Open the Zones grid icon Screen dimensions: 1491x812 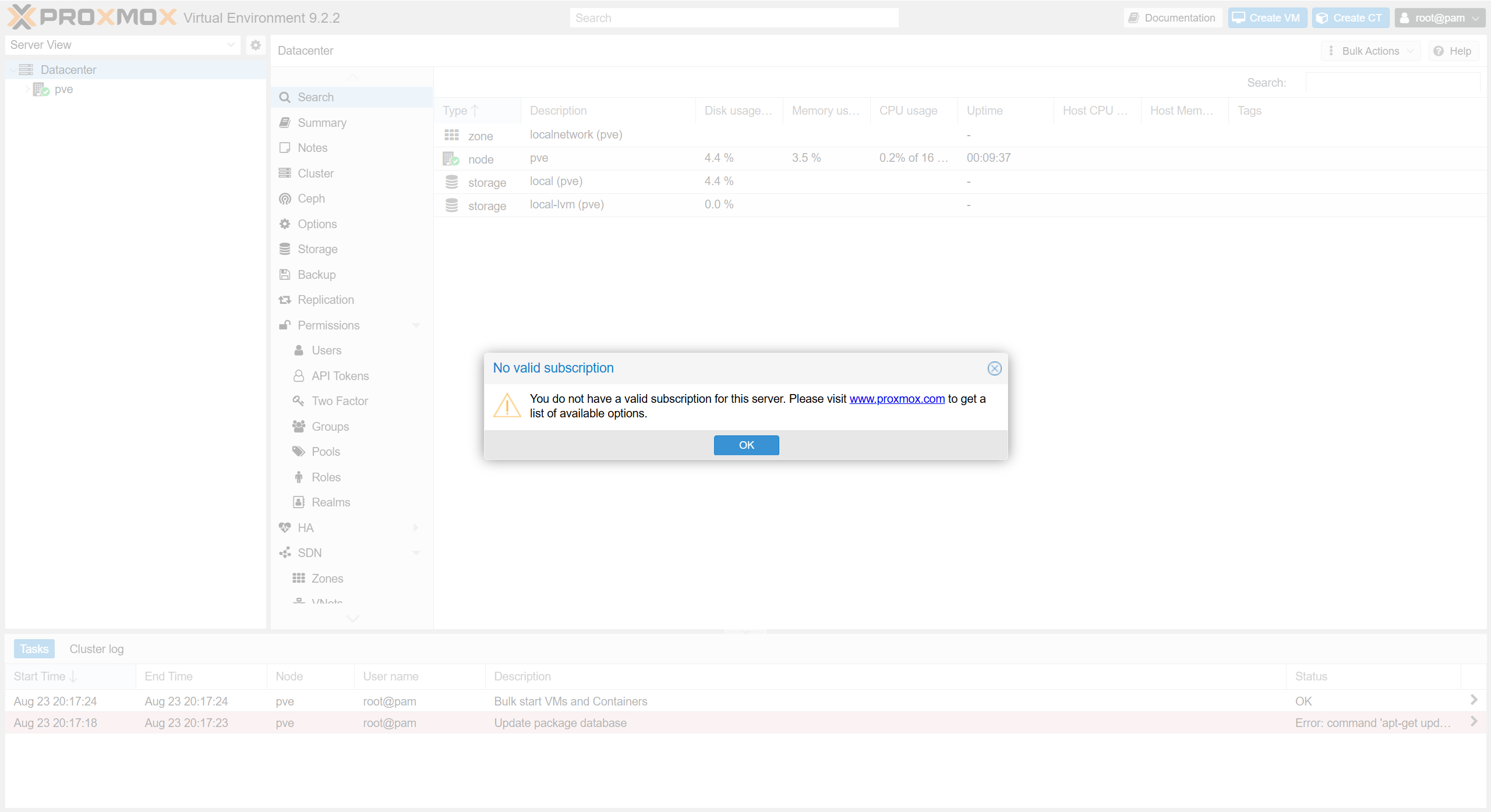pos(299,579)
